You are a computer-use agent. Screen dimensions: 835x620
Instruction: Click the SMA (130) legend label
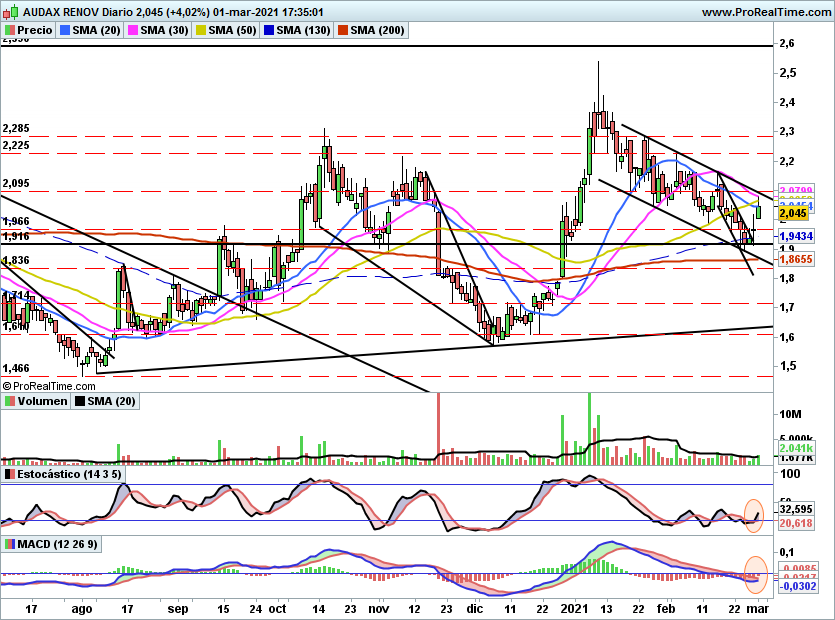304,30
